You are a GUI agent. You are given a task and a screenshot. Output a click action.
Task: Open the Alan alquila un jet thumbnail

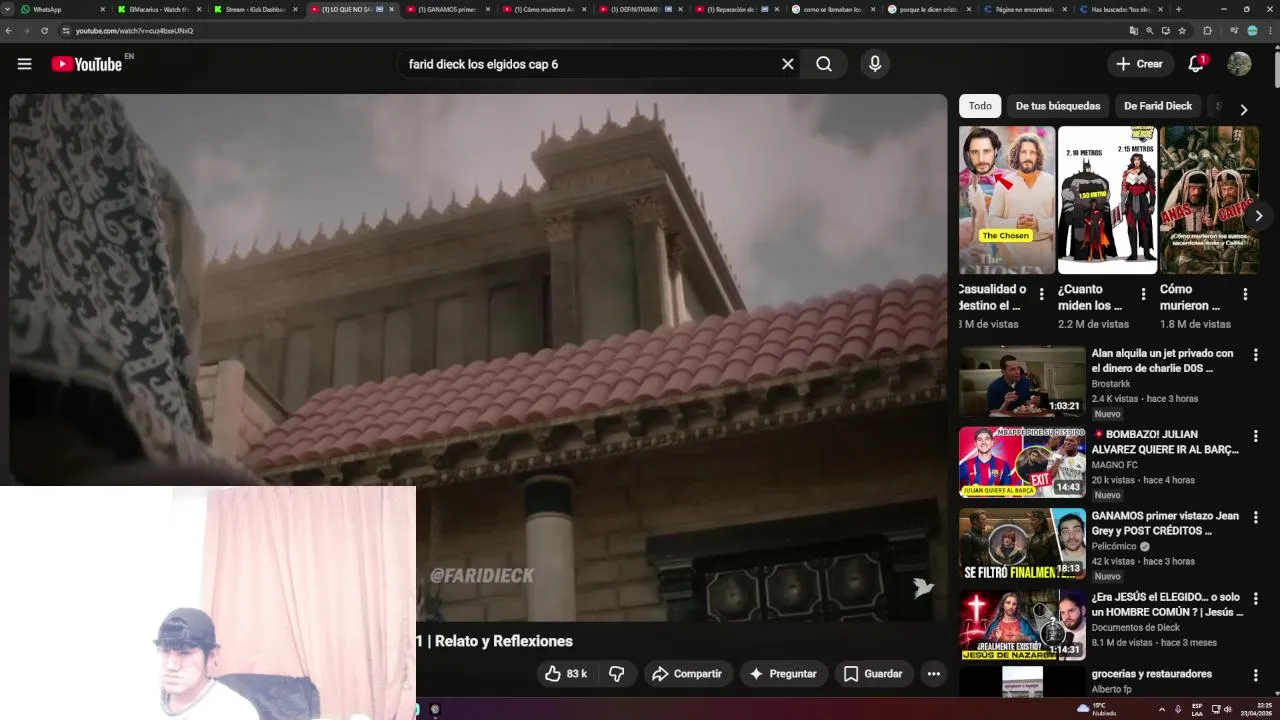1022,381
